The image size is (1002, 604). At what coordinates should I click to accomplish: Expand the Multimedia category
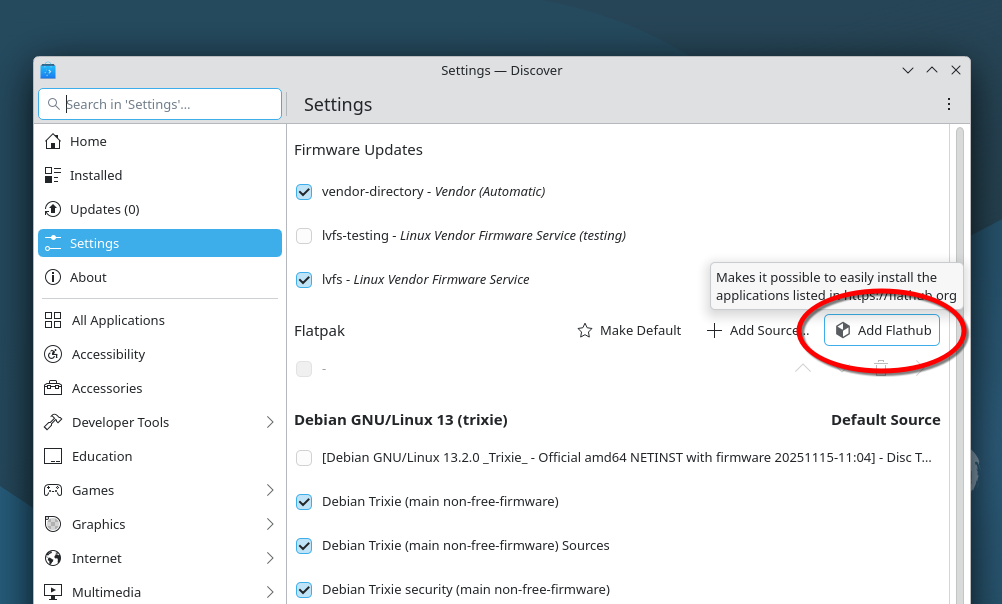(x=269, y=591)
